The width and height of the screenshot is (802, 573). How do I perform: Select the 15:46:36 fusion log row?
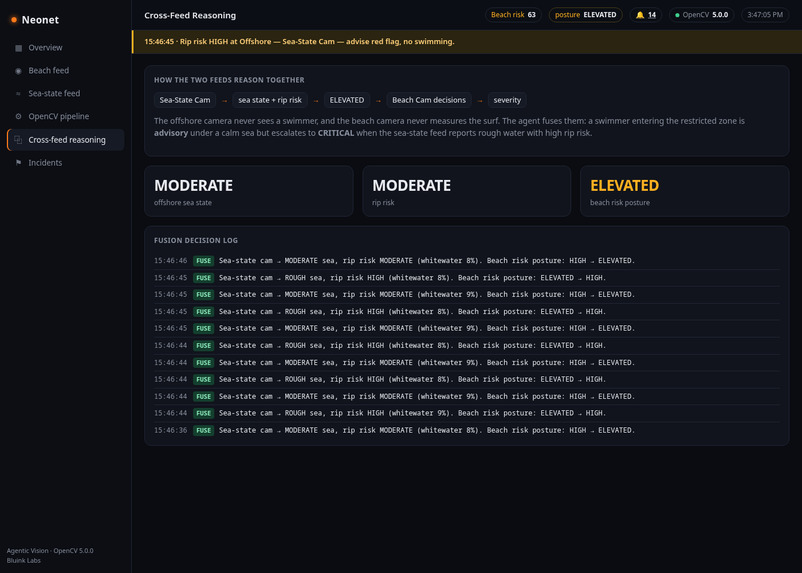466,430
